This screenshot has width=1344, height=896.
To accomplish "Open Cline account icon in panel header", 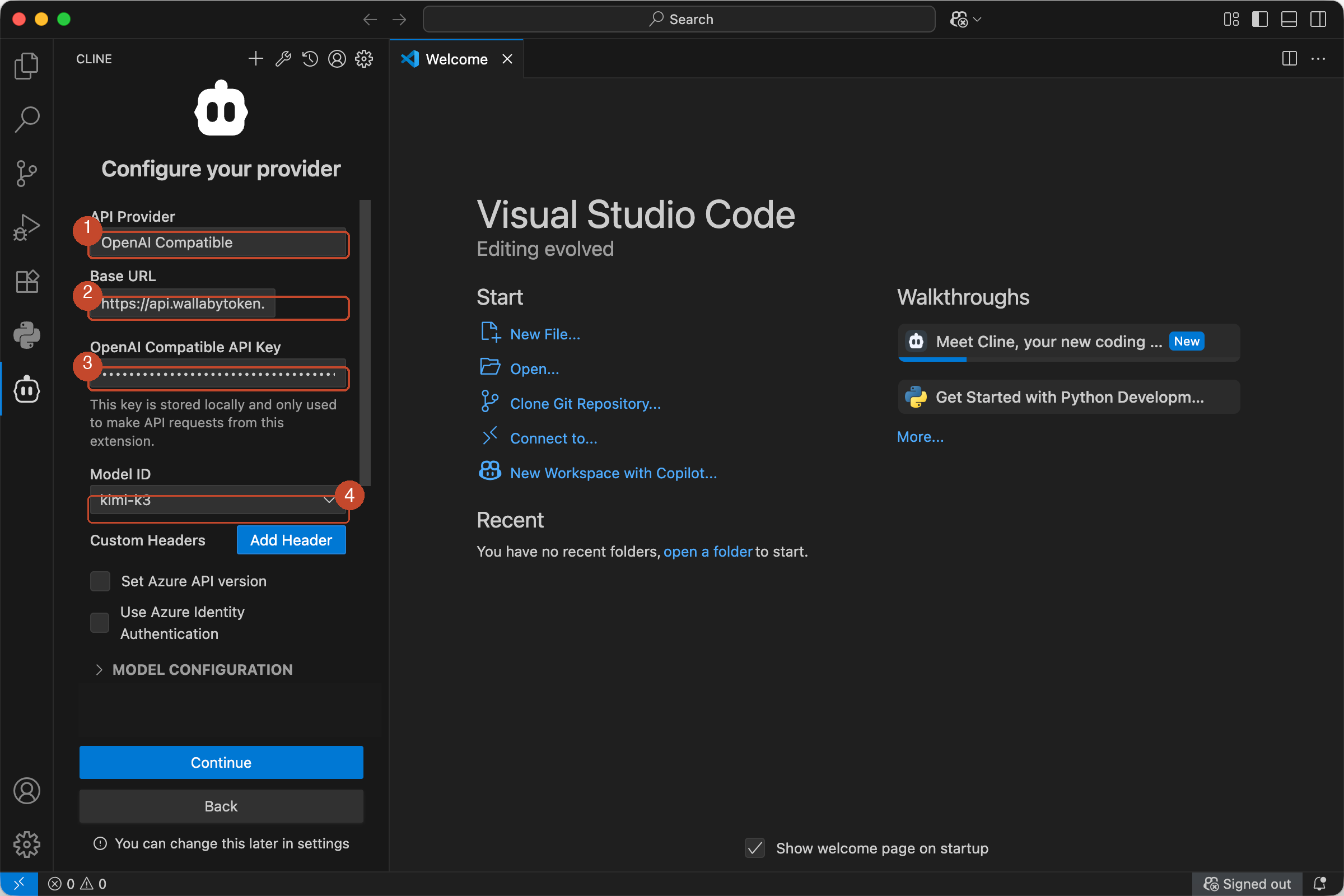I will tap(337, 58).
